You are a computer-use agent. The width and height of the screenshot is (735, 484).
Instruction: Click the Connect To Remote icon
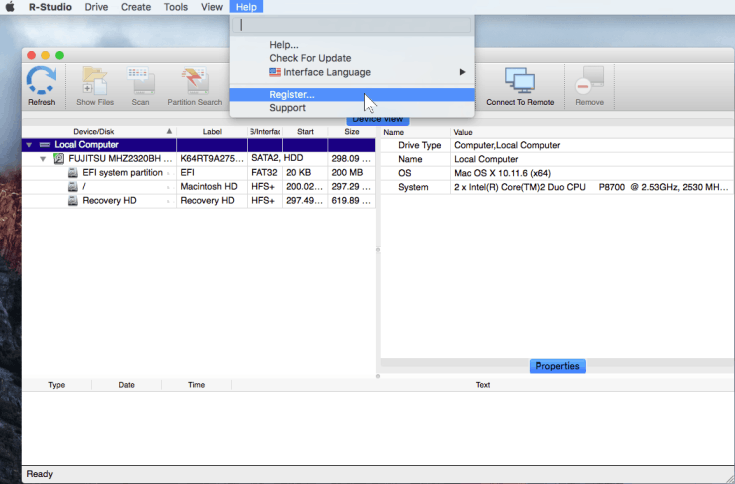tap(520, 84)
